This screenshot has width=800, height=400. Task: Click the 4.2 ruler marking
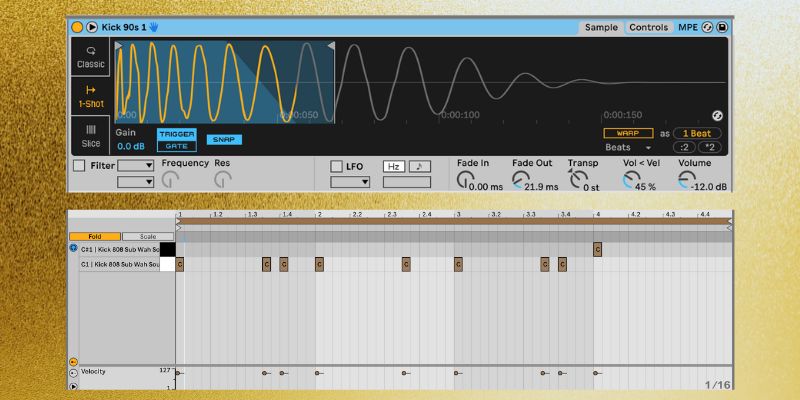[x=635, y=215]
